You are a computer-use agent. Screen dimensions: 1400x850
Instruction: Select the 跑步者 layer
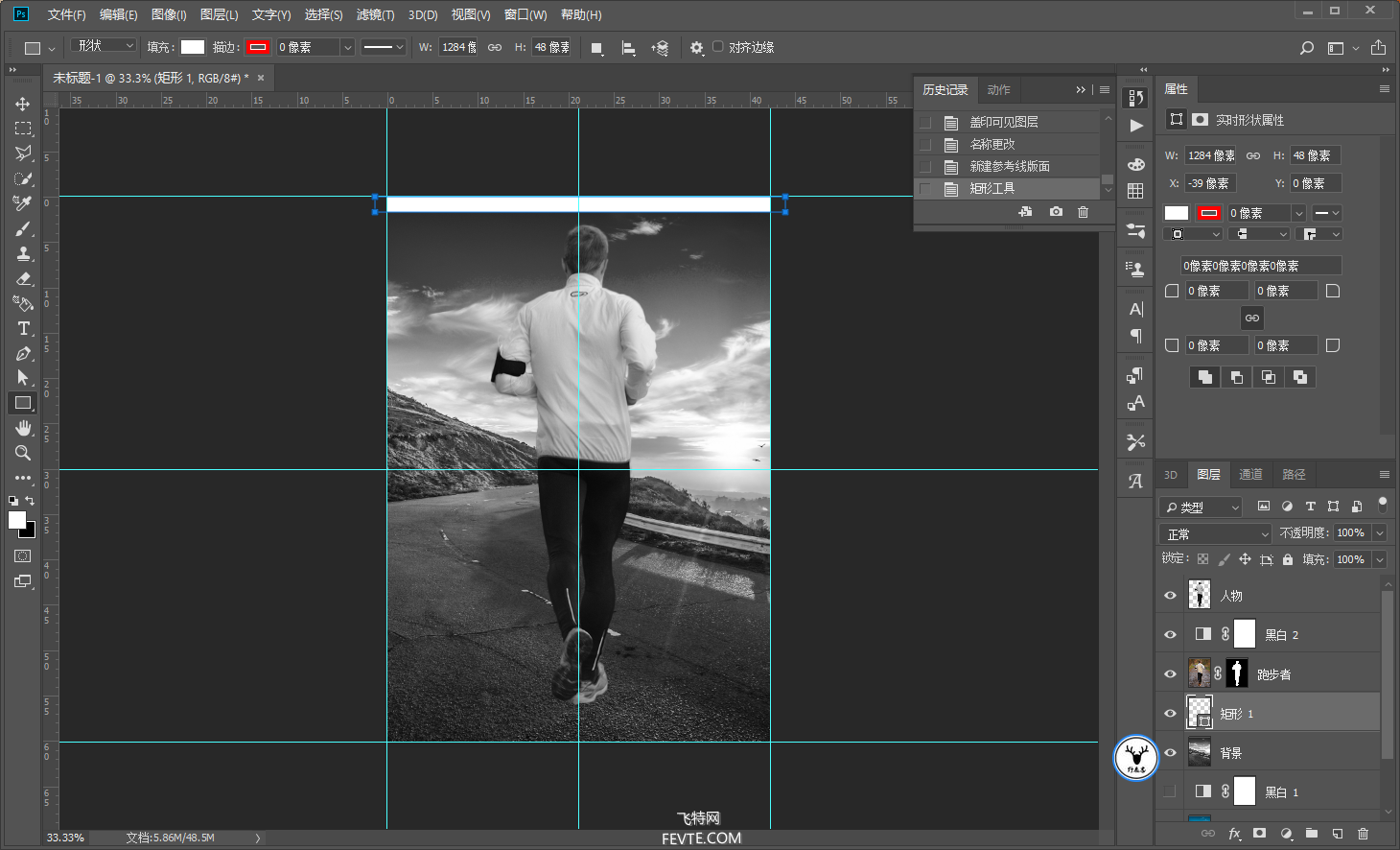(x=1273, y=674)
